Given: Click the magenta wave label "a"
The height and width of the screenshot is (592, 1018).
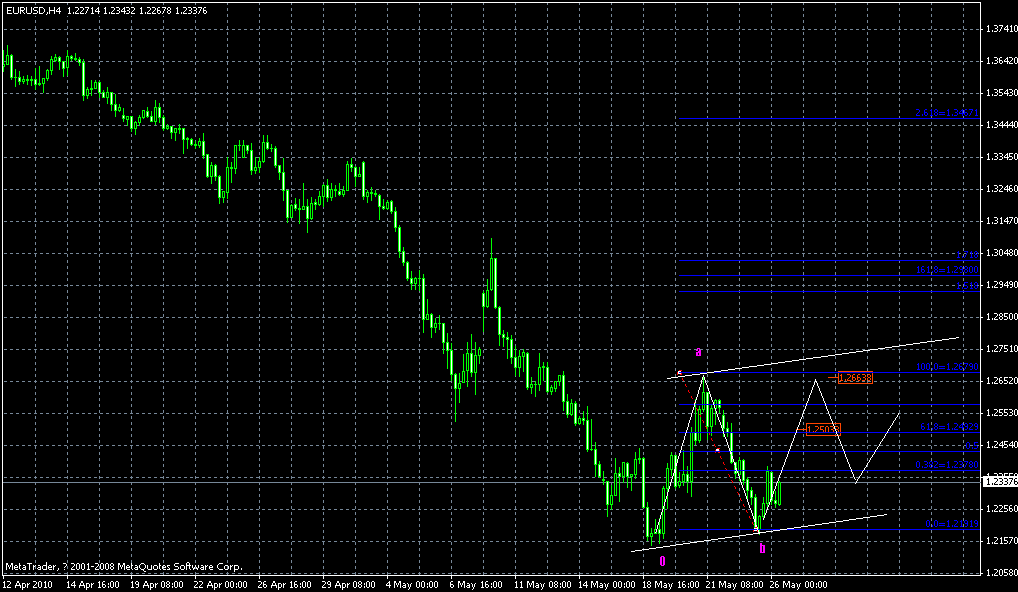Looking at the screenshot, I should [698, 352].
